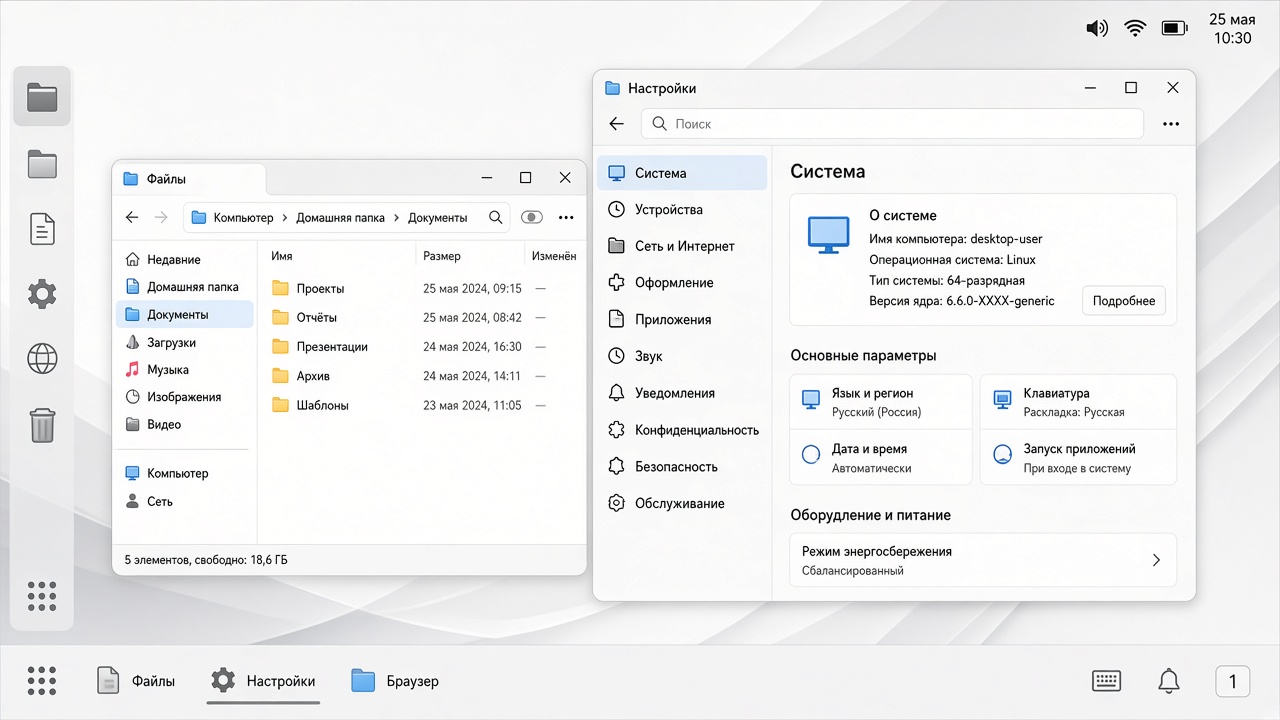Switch to Настройки in the taskbar
Image resolution: width=1280 pixels, height=720 pixels.
pyautogui.click(x=263, y=681)
